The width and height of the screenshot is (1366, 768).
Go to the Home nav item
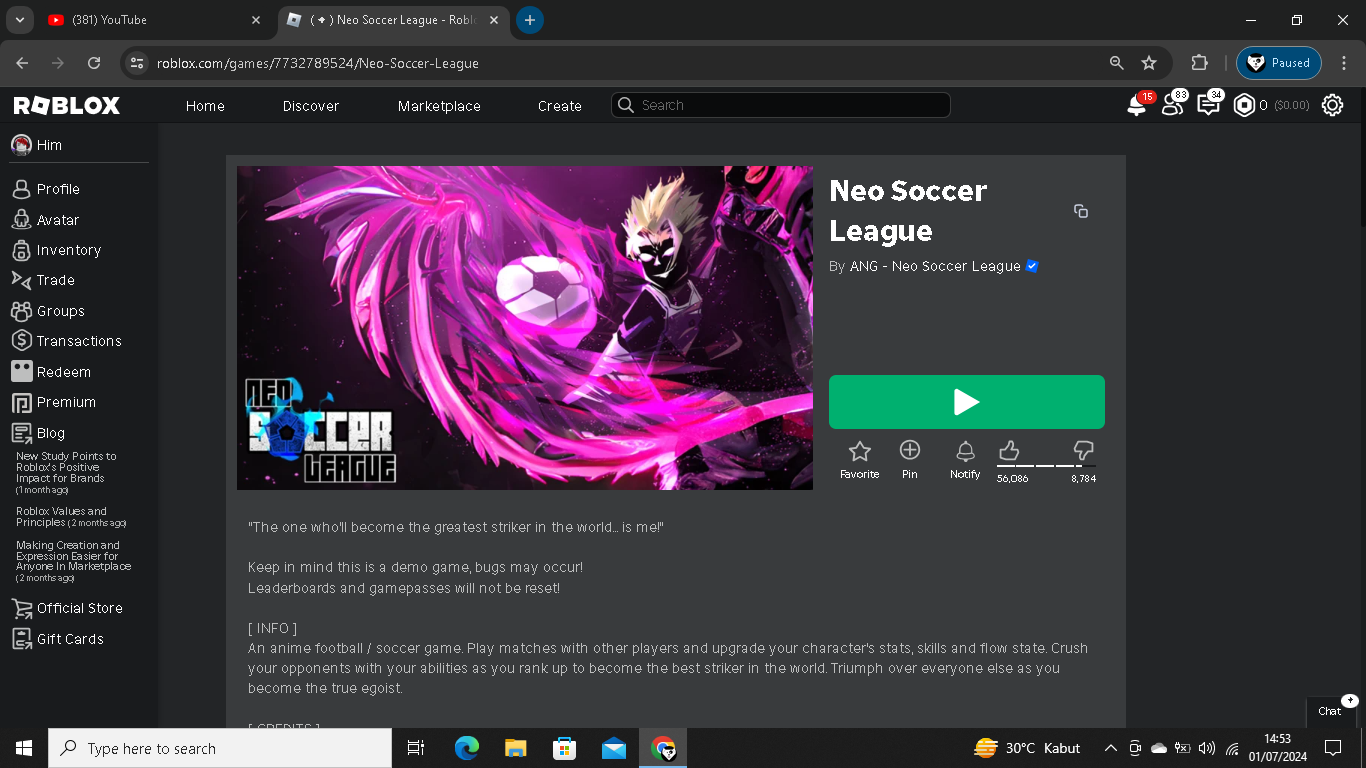click(x=205, y=106)
